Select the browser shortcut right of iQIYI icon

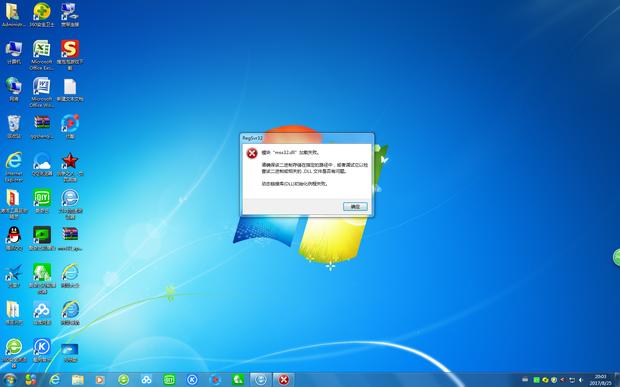70,203
